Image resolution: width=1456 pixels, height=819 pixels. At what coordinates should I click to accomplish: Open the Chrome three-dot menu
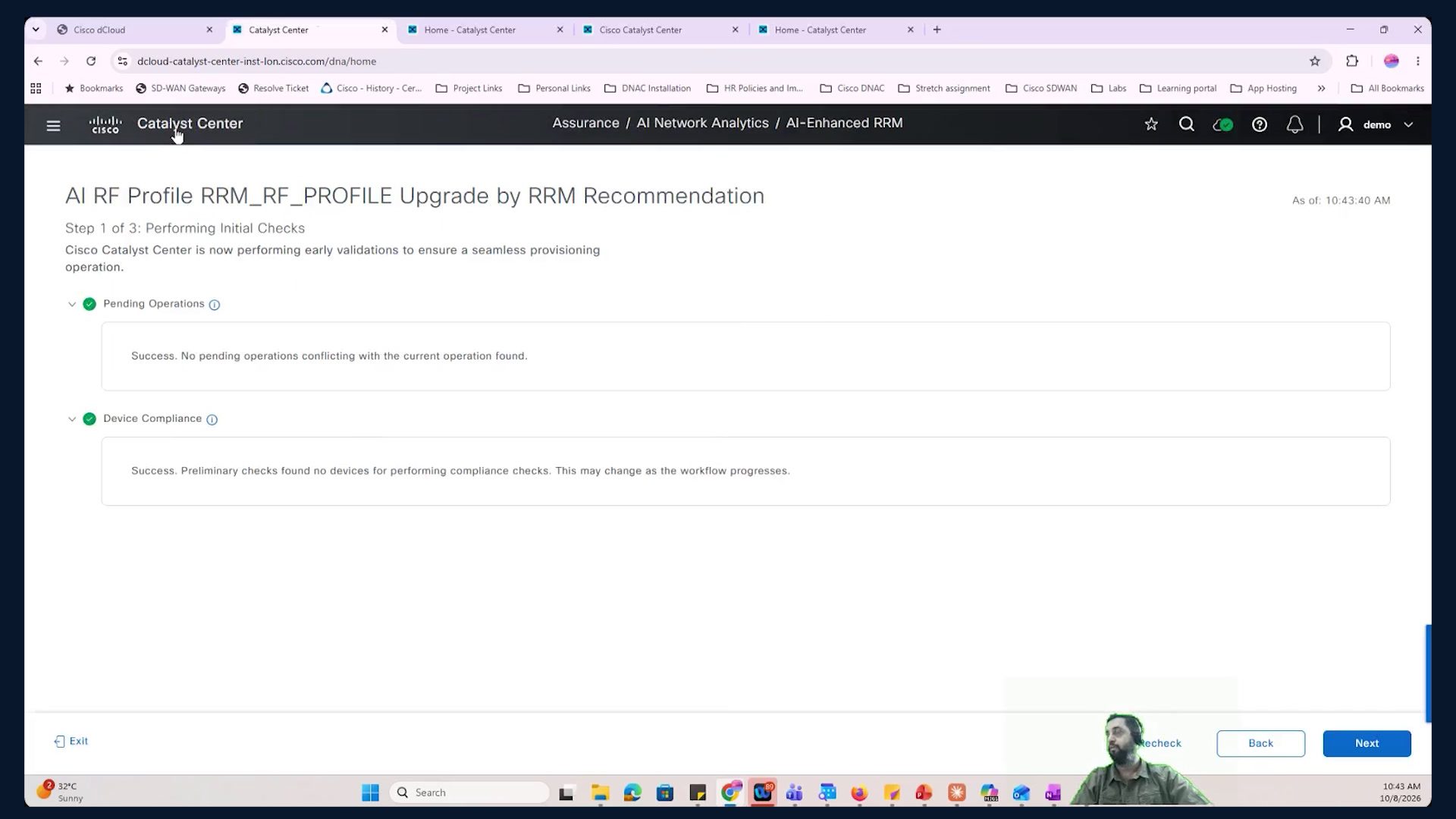point(1418,61)
